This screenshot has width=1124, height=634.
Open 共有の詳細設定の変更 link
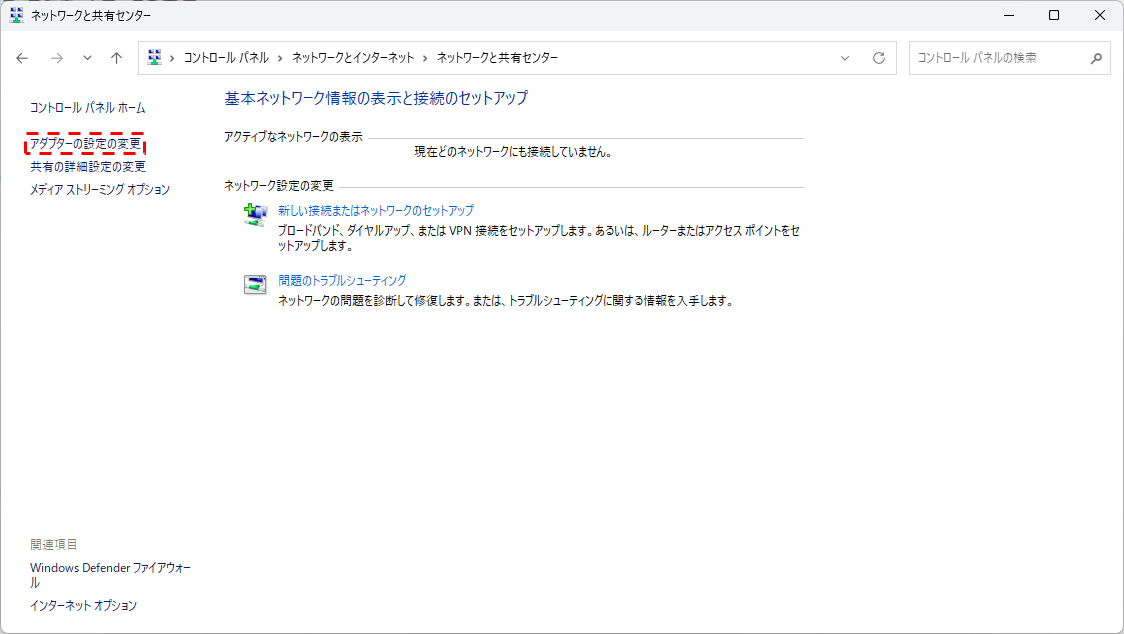click(88, 167)
